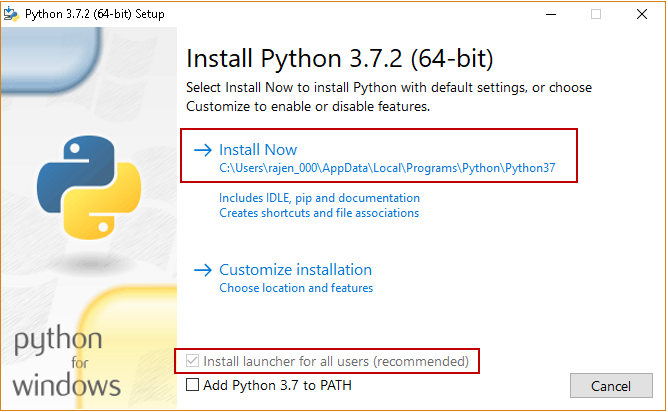Open the Customize installation option
The image size is (668, 412).
click(295, 270)
